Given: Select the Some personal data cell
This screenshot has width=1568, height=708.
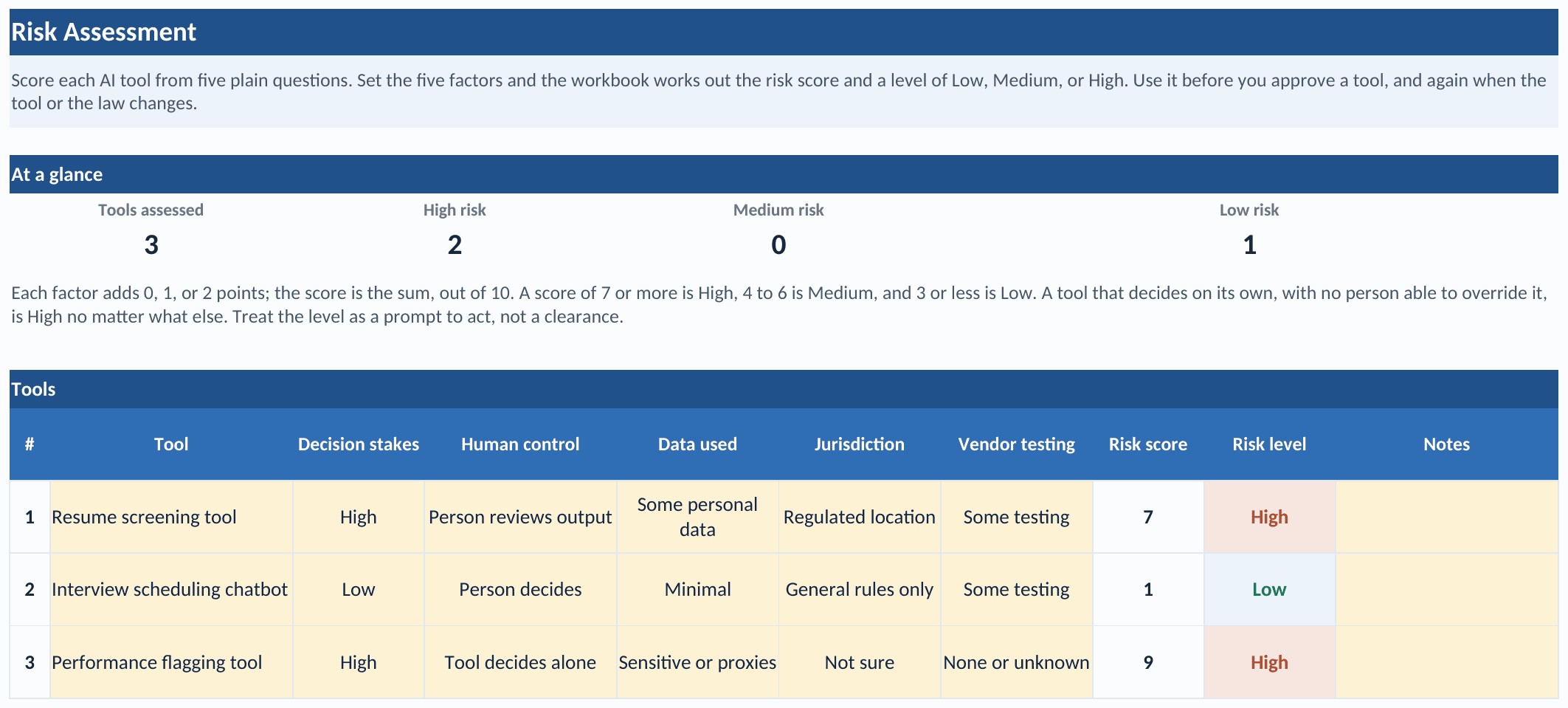Looking at the screenshot, I should (x=697, y=517).
